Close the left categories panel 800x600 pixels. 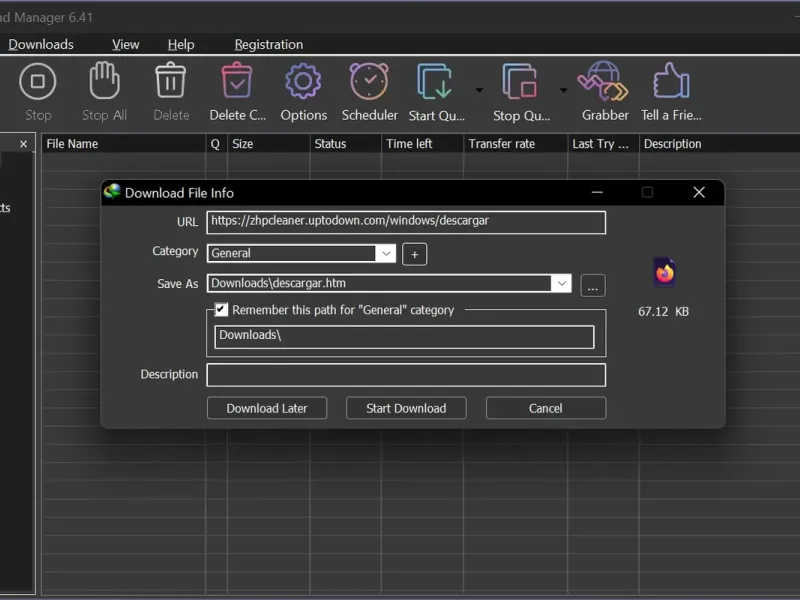[x=23, y=144]
